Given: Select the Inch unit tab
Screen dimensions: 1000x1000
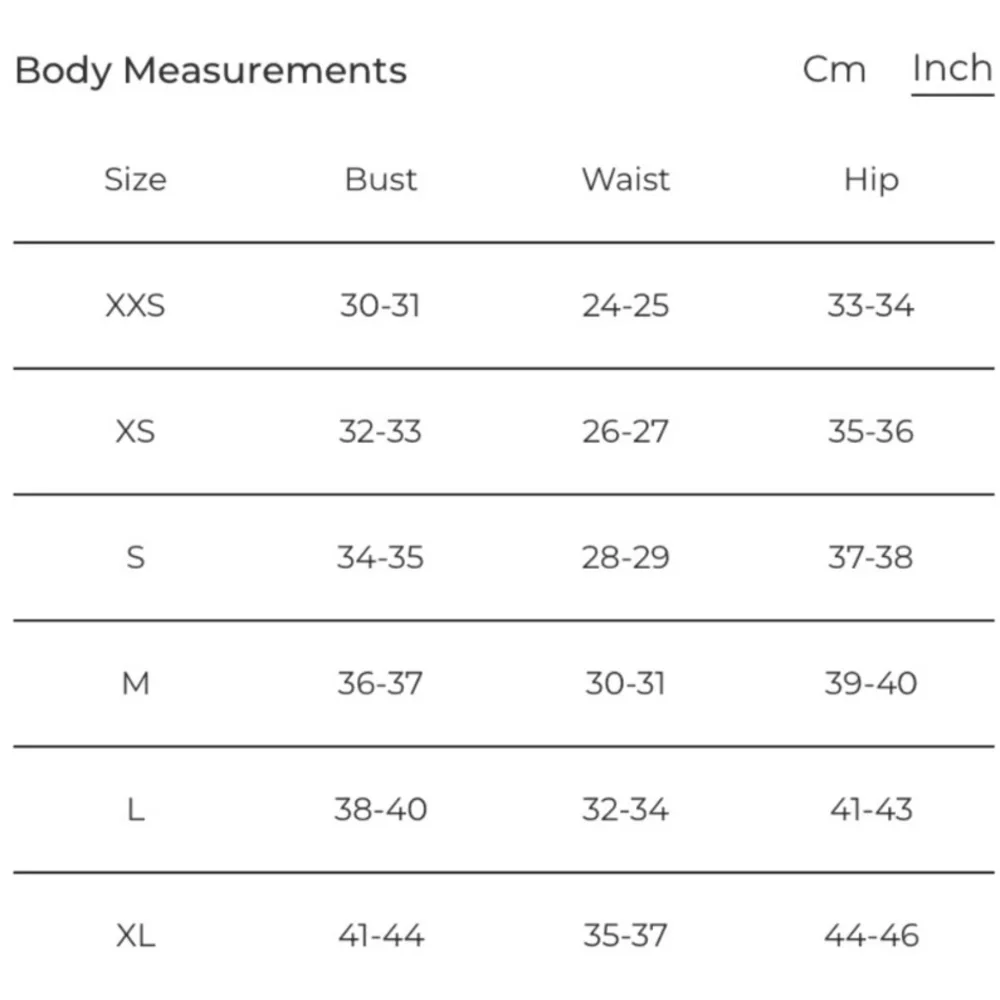Looking at the screenshot, I should click(x=952, y=69).
